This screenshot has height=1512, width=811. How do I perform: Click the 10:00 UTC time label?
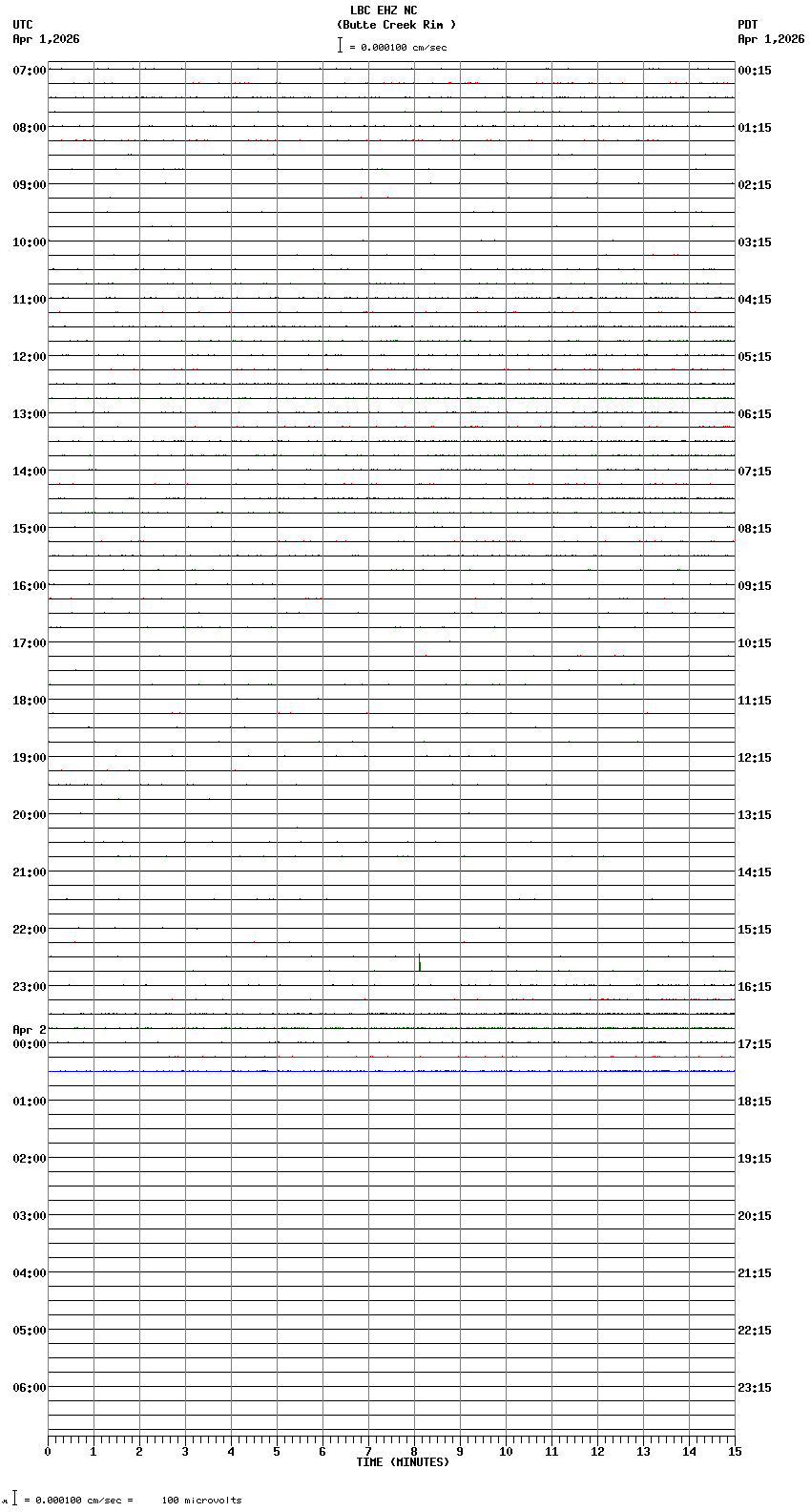[x=30, y=242]
